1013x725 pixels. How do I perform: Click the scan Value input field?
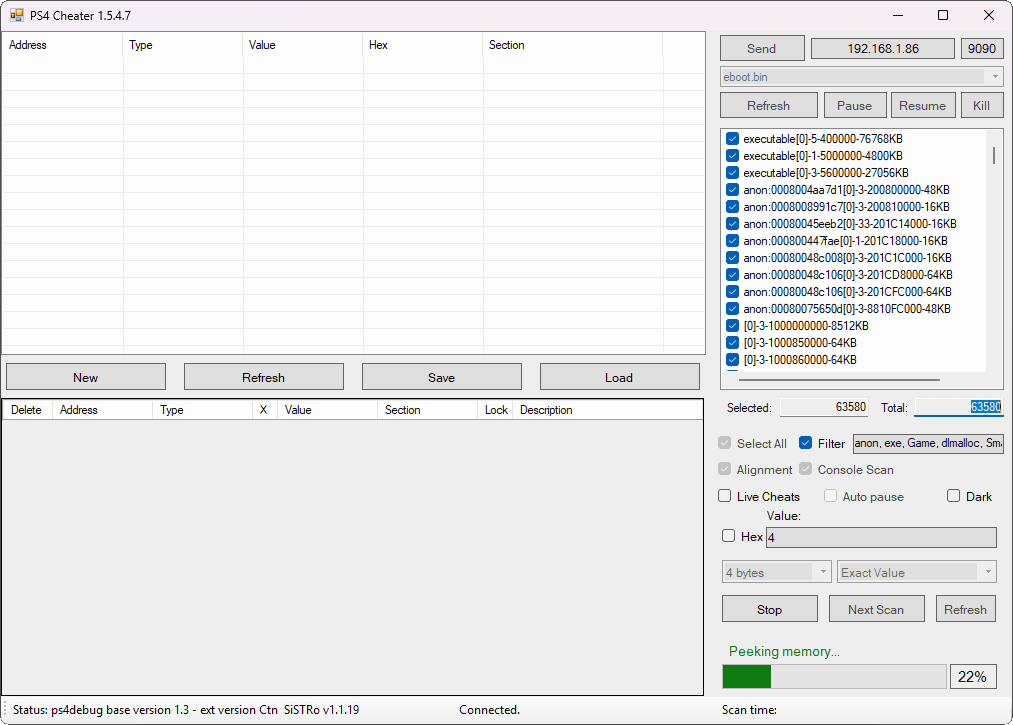pyautogui.click(x=881, y=537)
